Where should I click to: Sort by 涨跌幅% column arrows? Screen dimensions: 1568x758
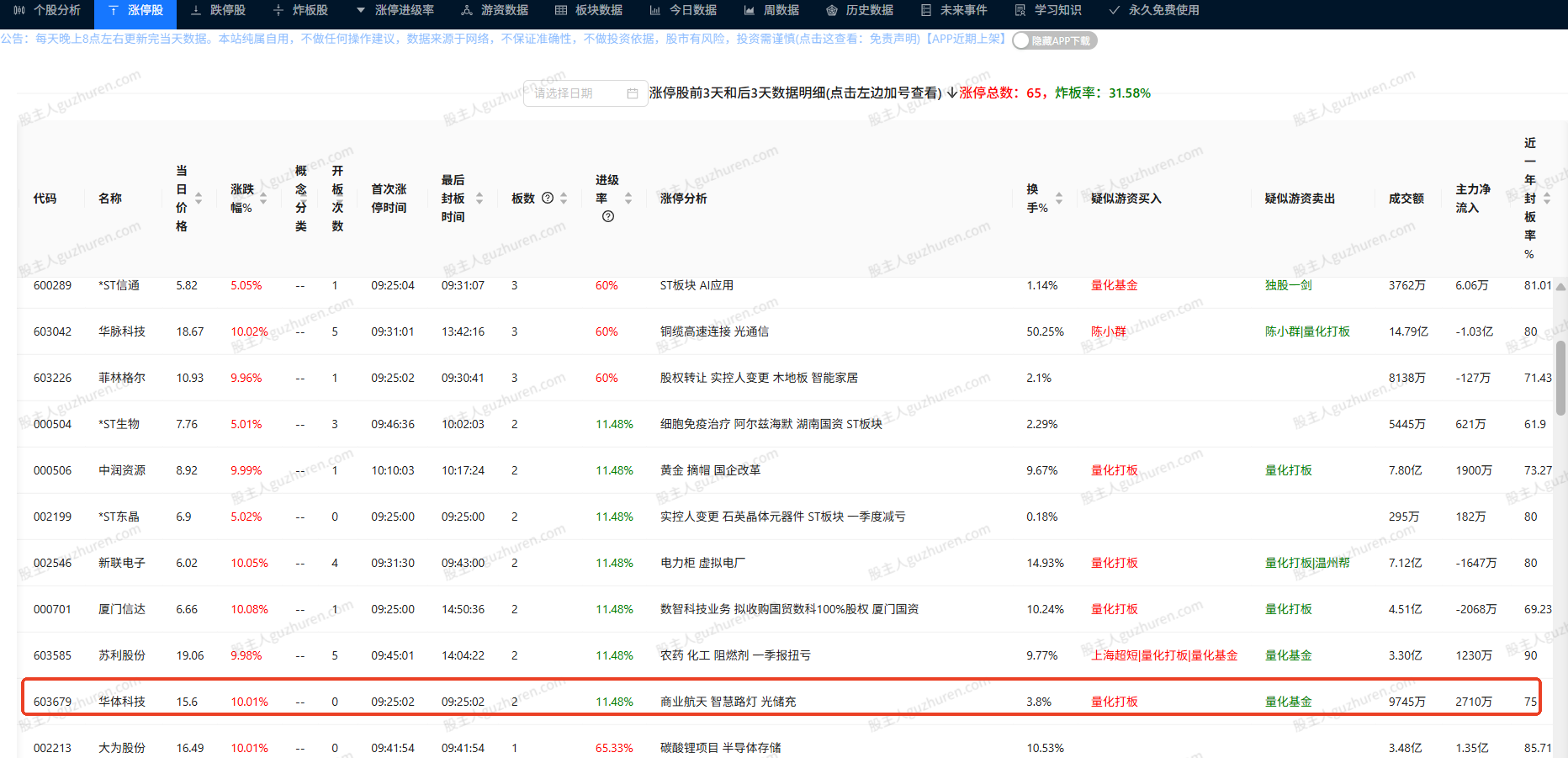point(263,198)
